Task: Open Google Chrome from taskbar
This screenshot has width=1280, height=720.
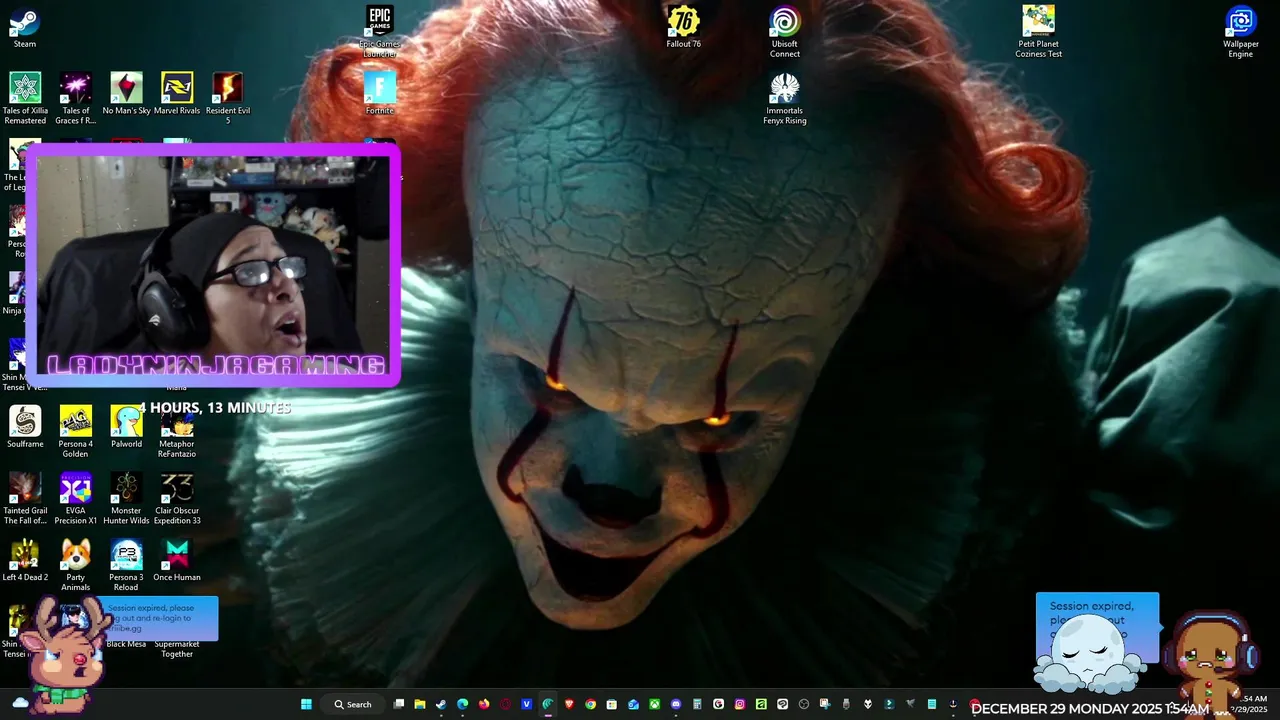Action: click(x=591, y=704)
